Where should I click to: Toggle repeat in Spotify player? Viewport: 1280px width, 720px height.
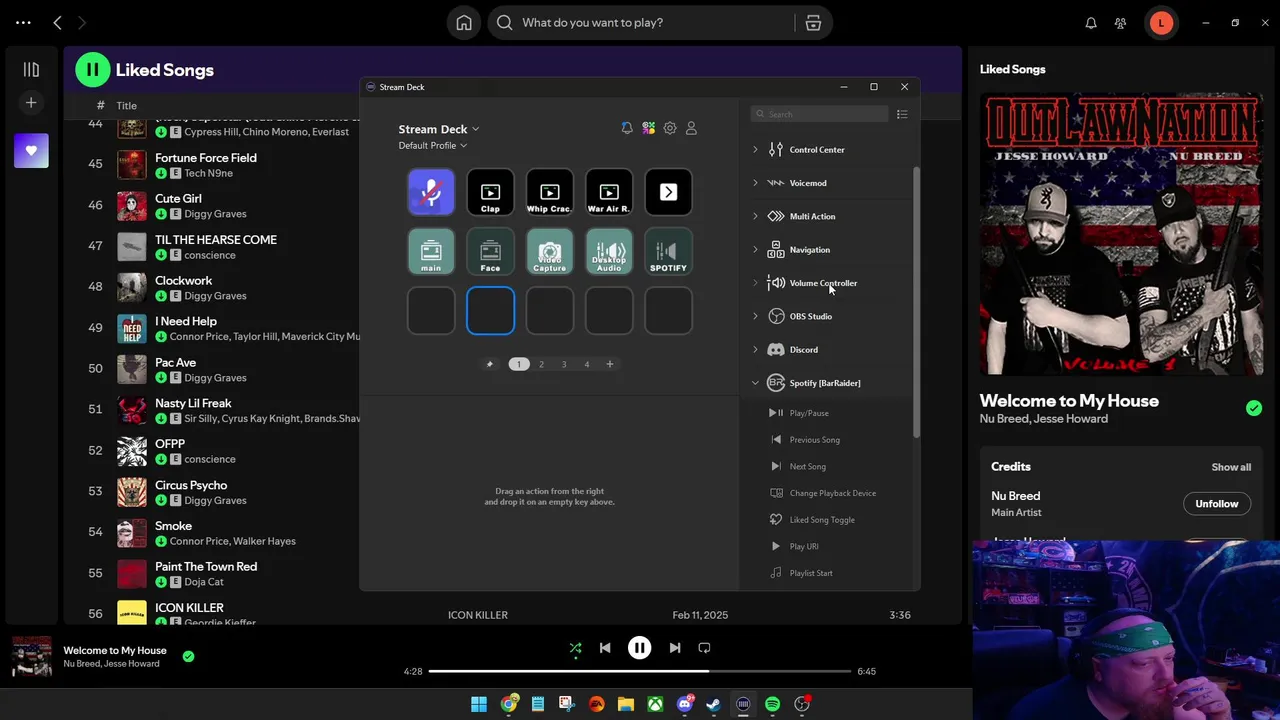[704, 648]
